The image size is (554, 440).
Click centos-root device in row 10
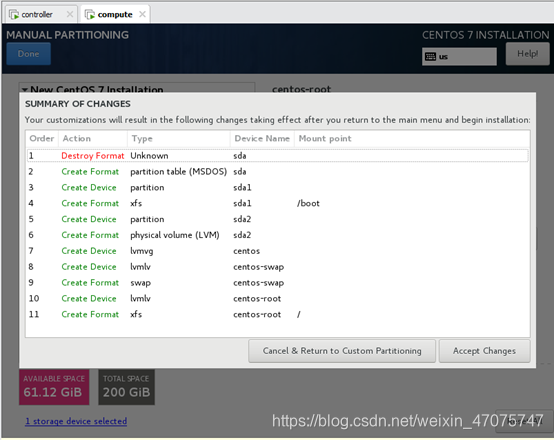(x=257, y=299)
